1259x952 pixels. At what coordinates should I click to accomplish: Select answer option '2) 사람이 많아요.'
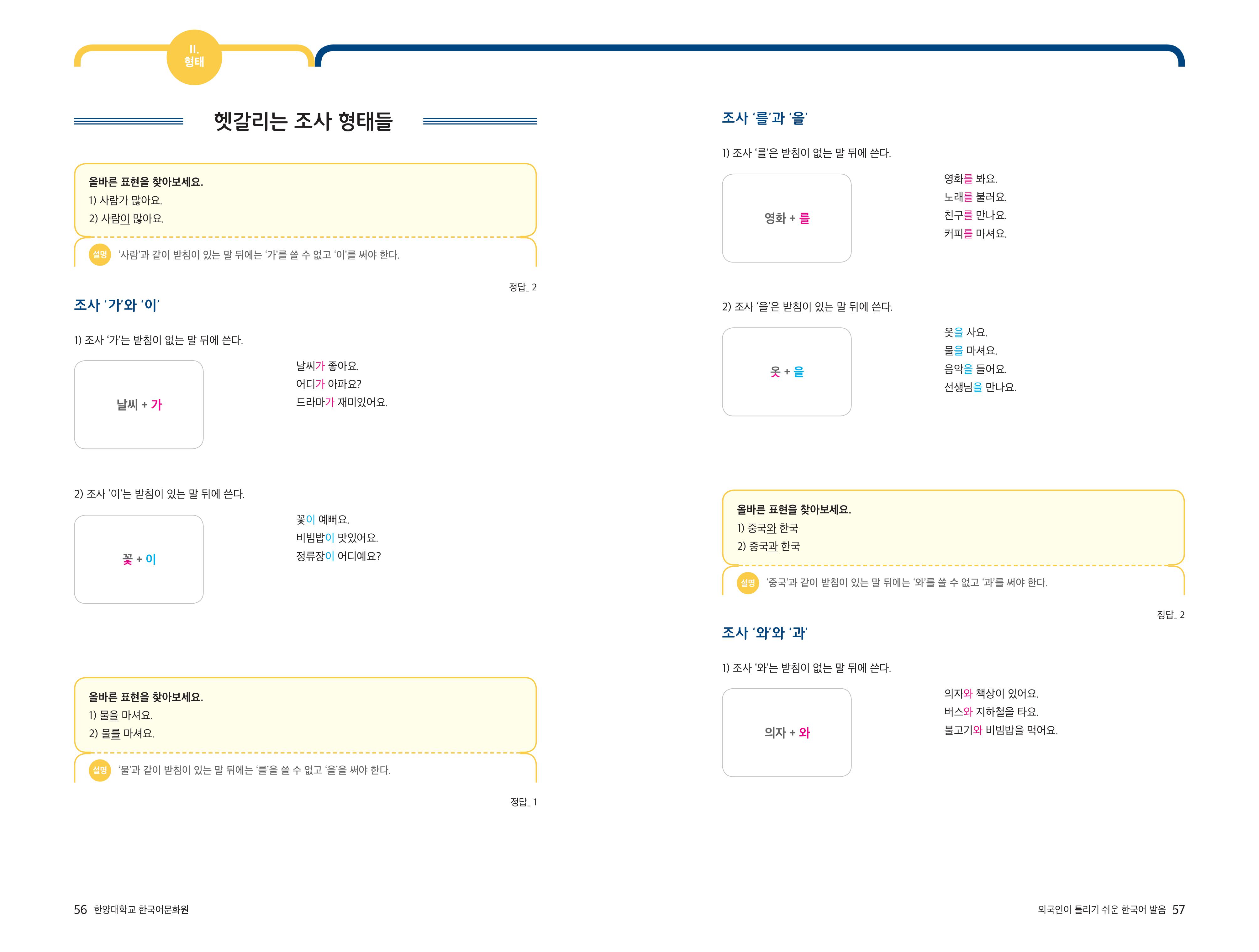[126, 219]
